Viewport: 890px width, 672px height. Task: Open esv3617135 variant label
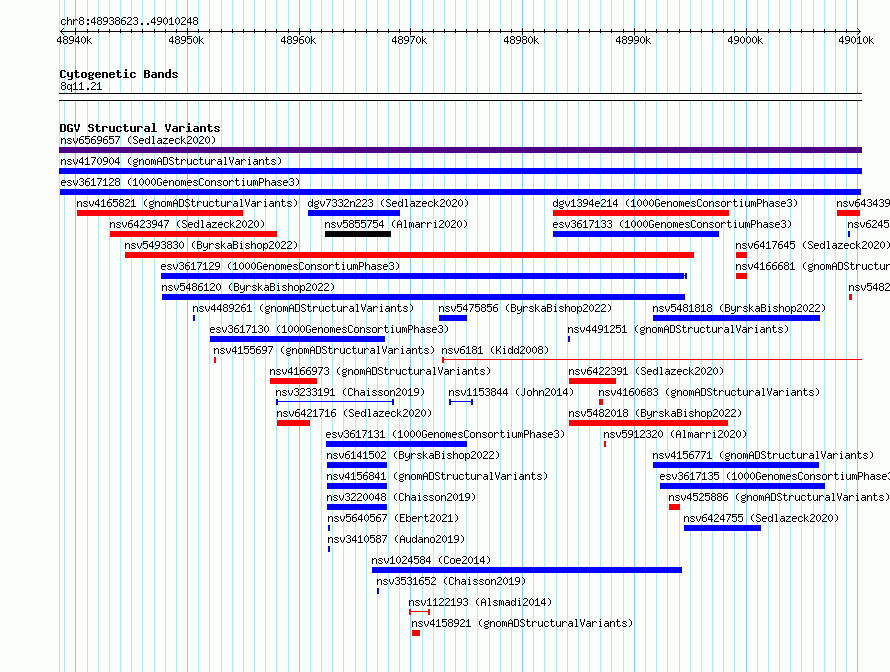[775, 476]
